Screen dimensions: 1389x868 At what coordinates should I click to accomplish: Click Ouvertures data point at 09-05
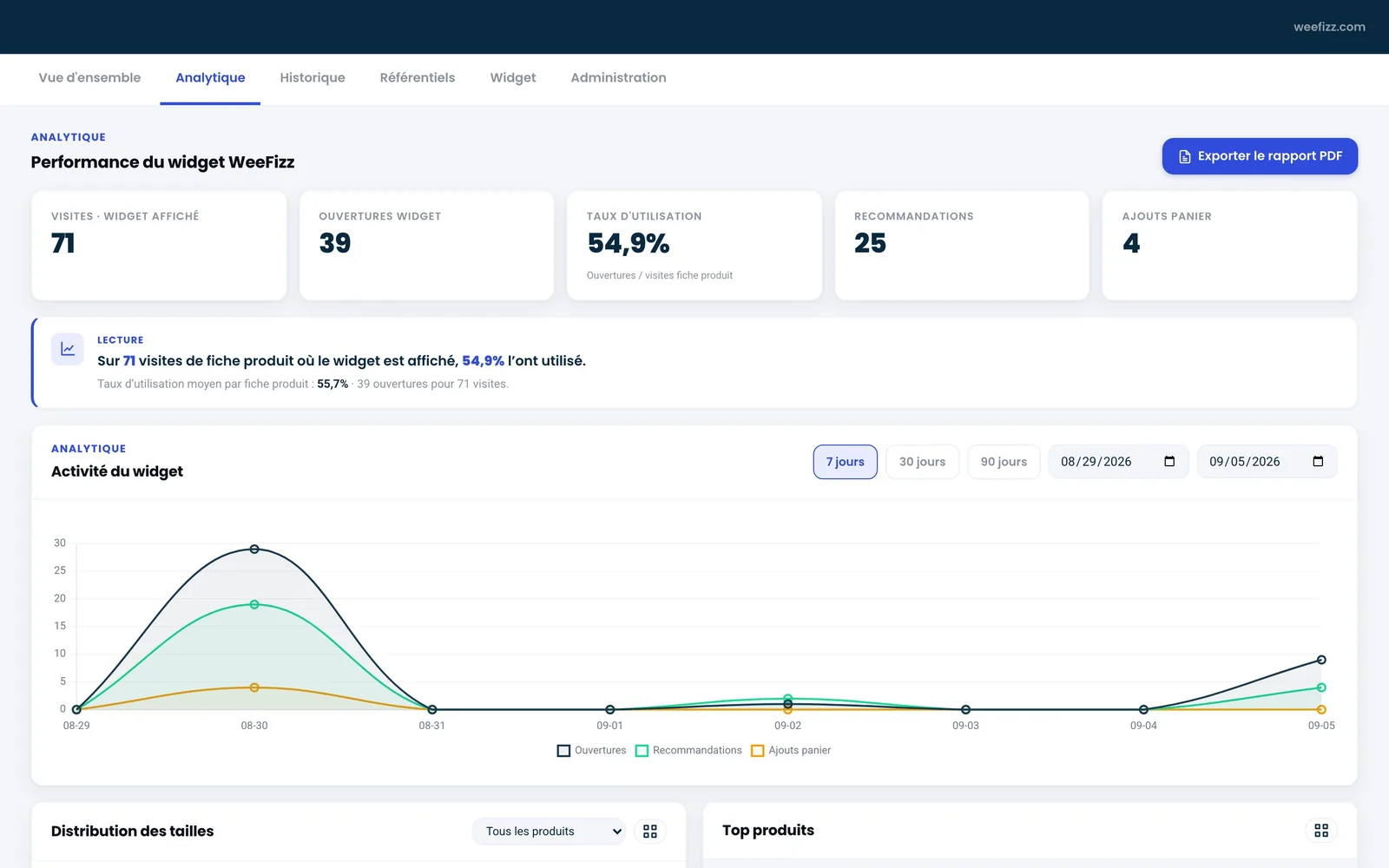click(1321, 661)
